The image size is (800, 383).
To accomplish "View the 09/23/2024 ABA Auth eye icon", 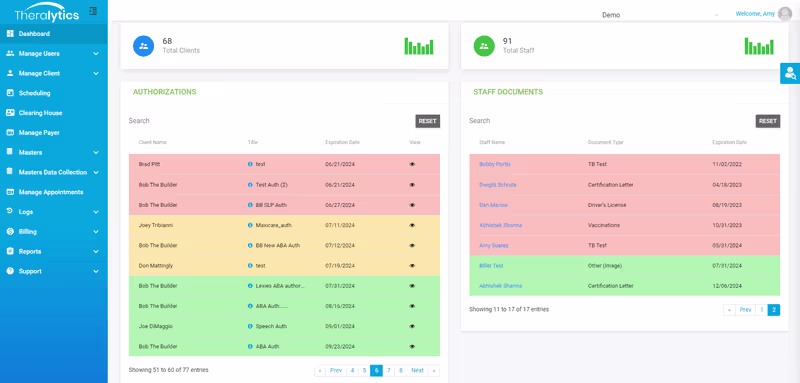I will click(412, 346).
